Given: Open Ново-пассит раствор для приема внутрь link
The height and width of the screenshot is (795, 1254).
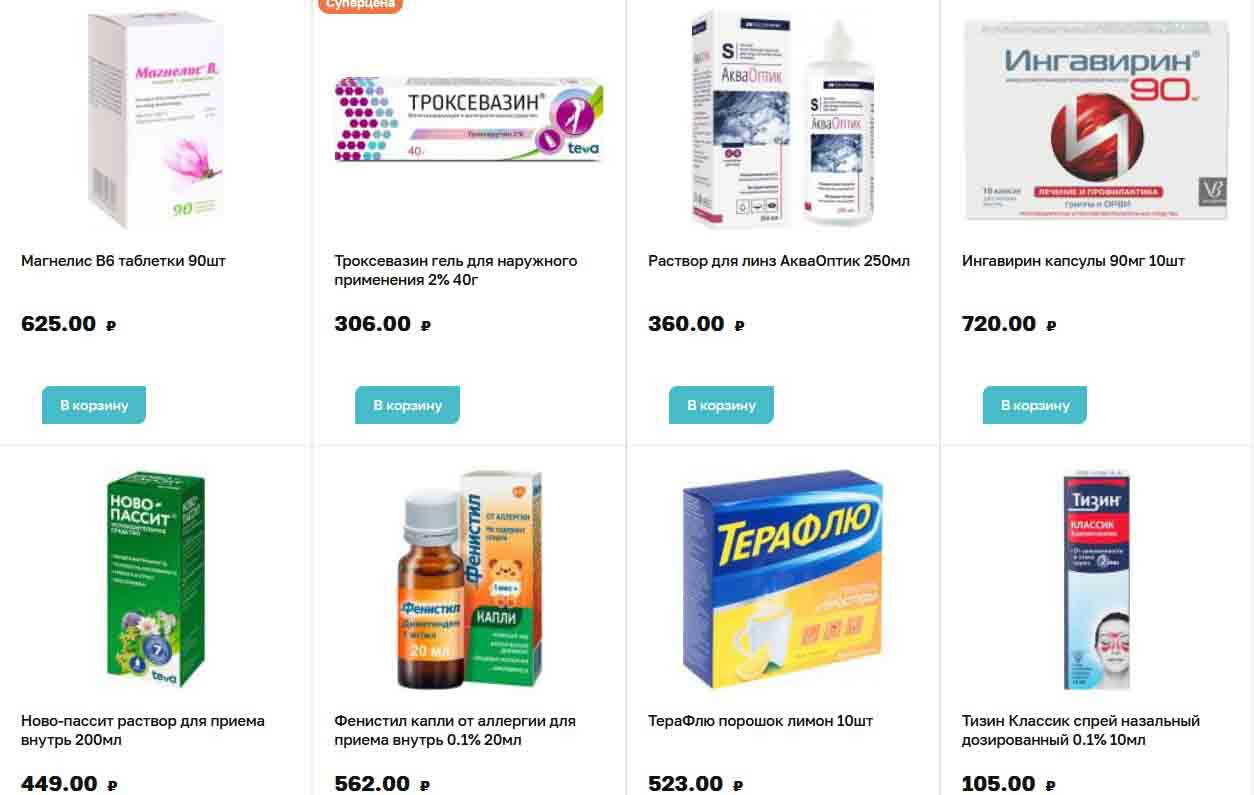Looking at the screenshot, I should [143, 731].
